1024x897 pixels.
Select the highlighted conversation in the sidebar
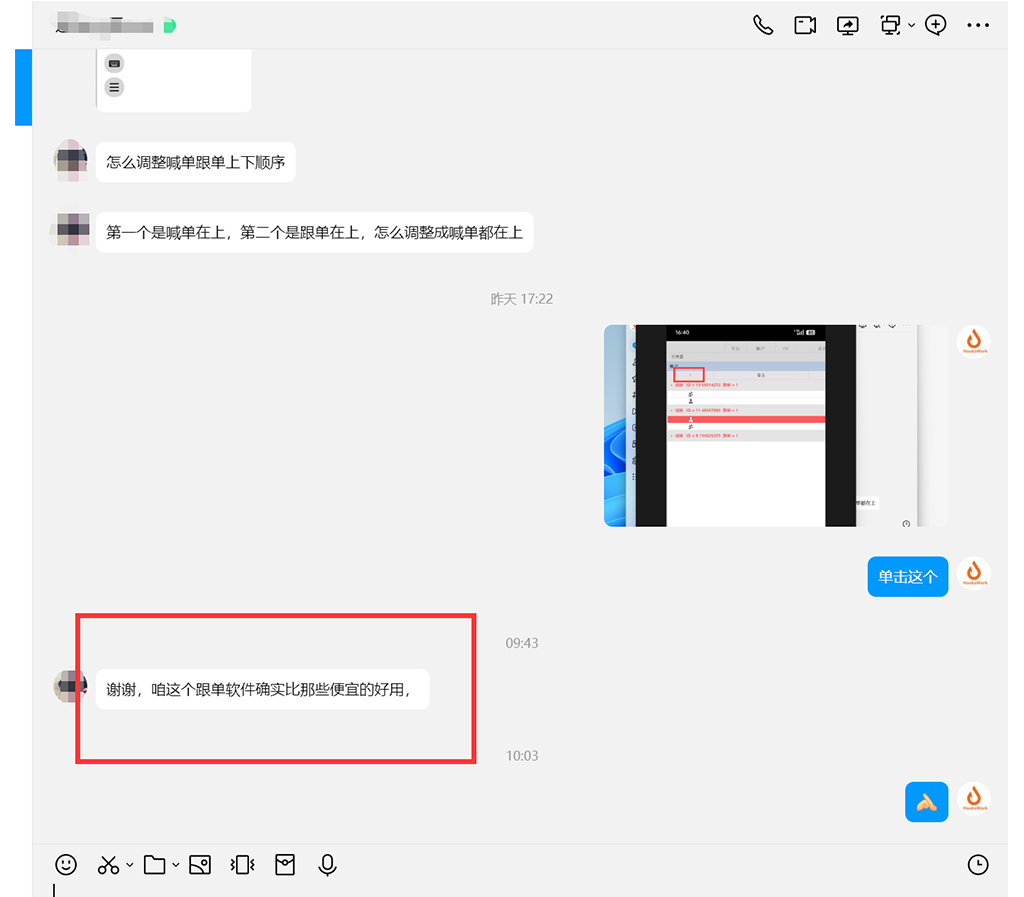pyautogui.click(x=22, y=88)
